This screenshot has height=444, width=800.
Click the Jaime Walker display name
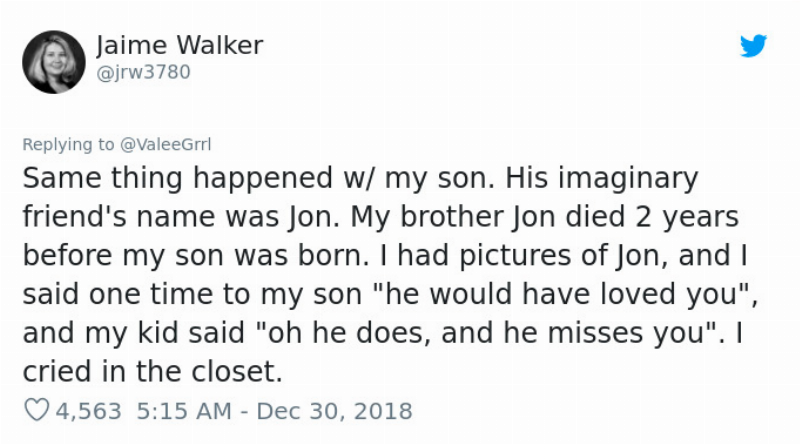coord(180,46)
